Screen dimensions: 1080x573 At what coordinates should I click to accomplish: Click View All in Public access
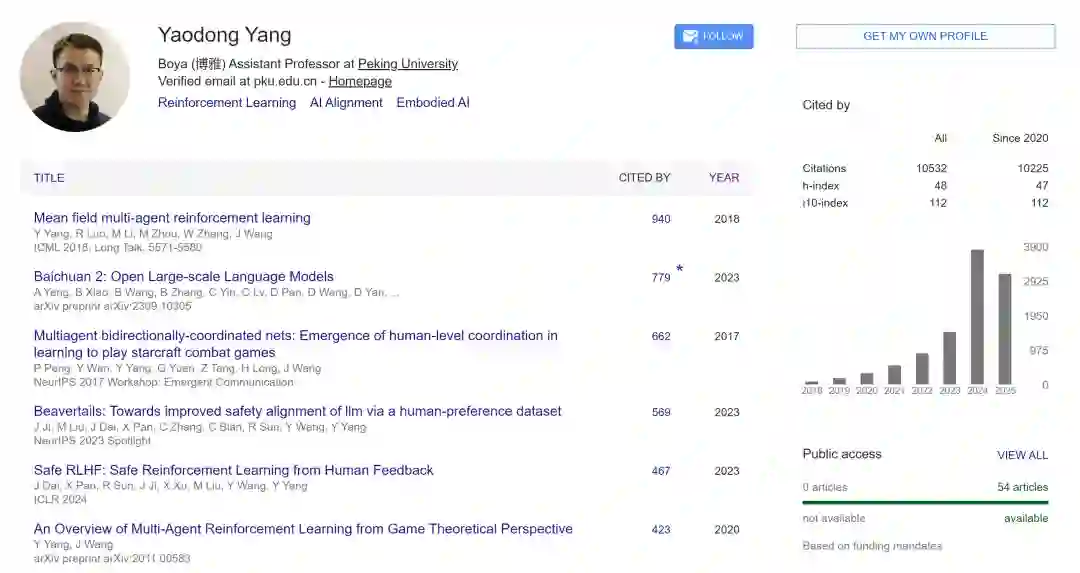pyautogui.click(x=1022, y=455)
